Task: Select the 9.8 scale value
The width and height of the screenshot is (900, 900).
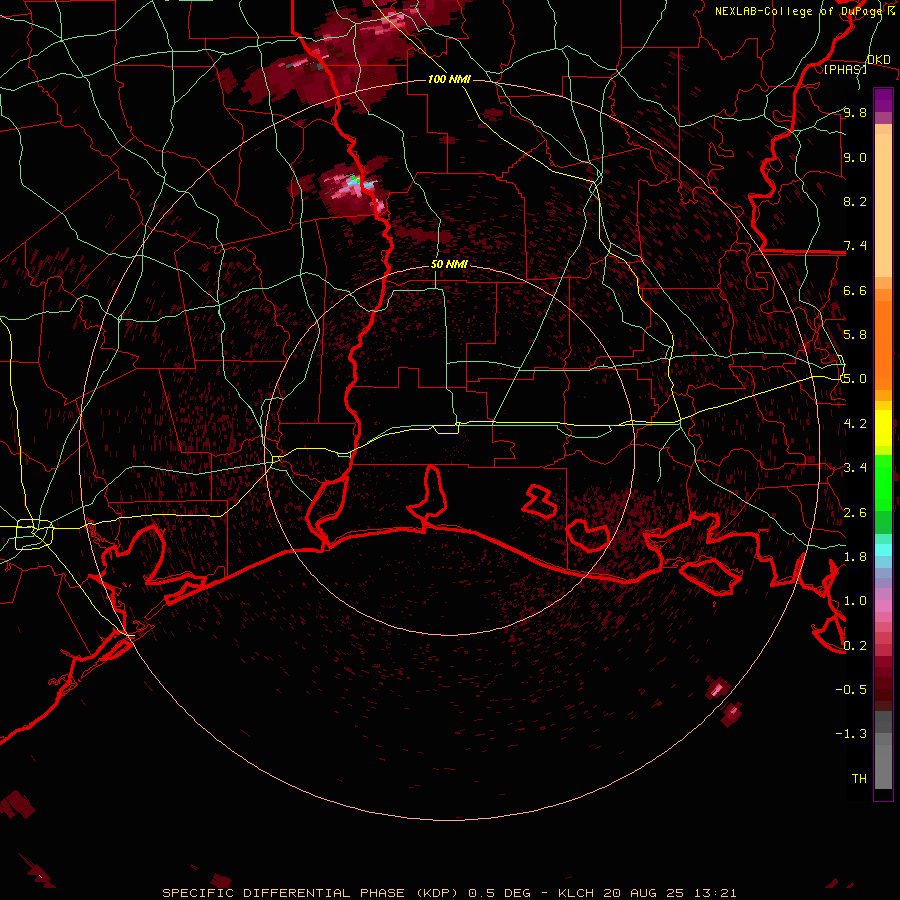Action: [x=855, y=112]
